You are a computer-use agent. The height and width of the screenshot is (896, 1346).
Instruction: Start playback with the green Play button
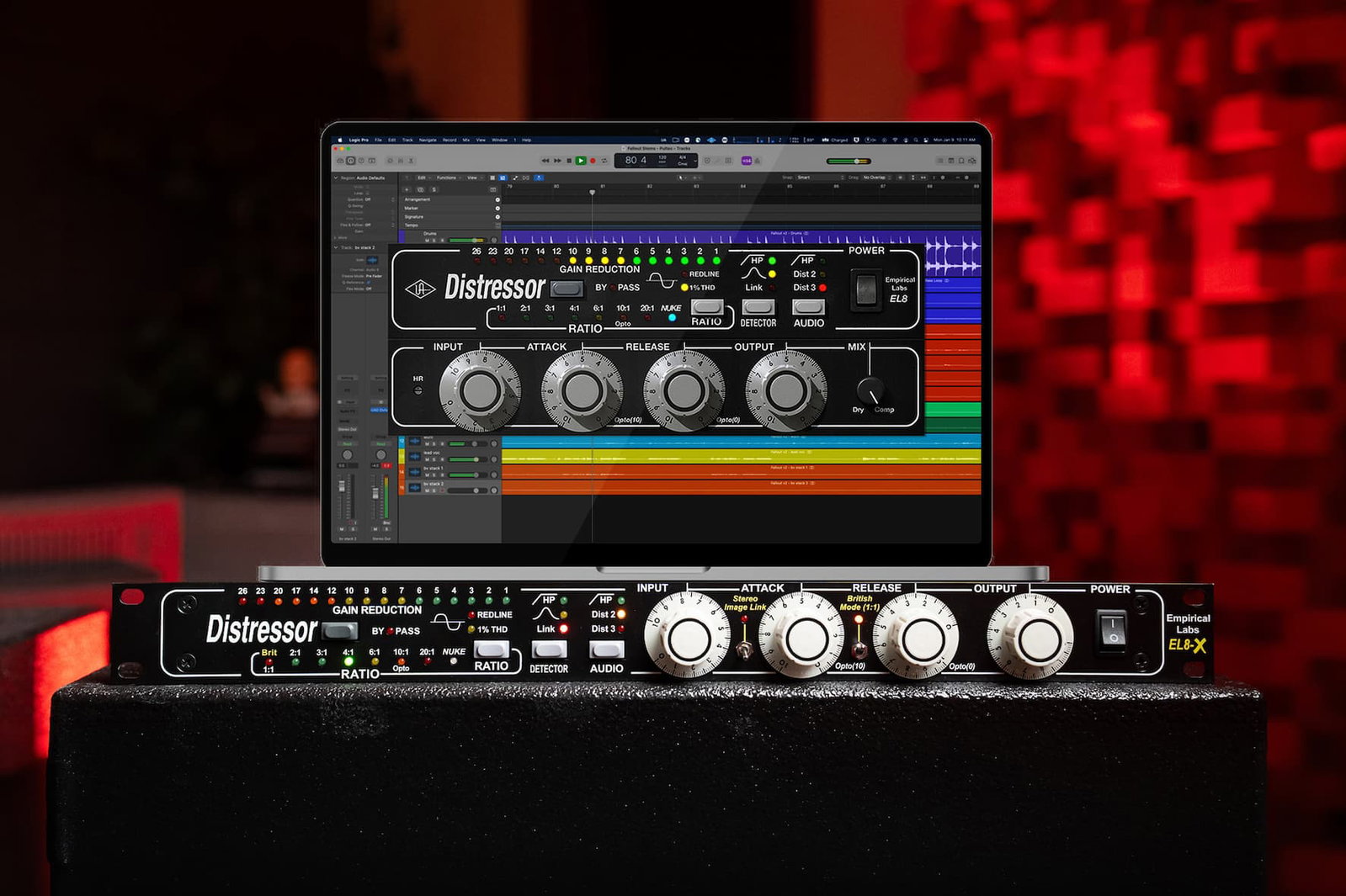[x=581, y=161]
